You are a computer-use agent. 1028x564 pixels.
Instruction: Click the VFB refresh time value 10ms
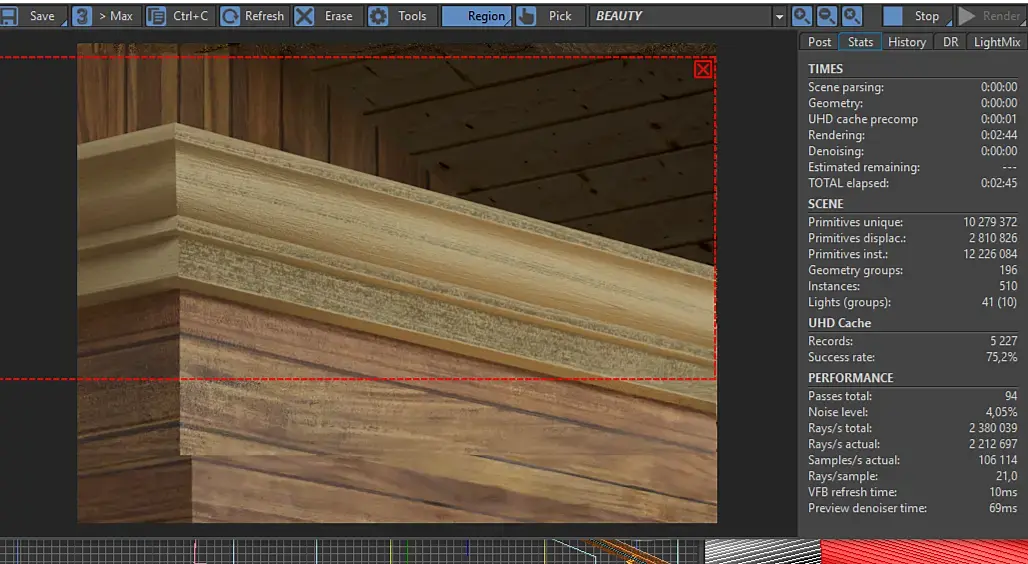click(1004, 492)
